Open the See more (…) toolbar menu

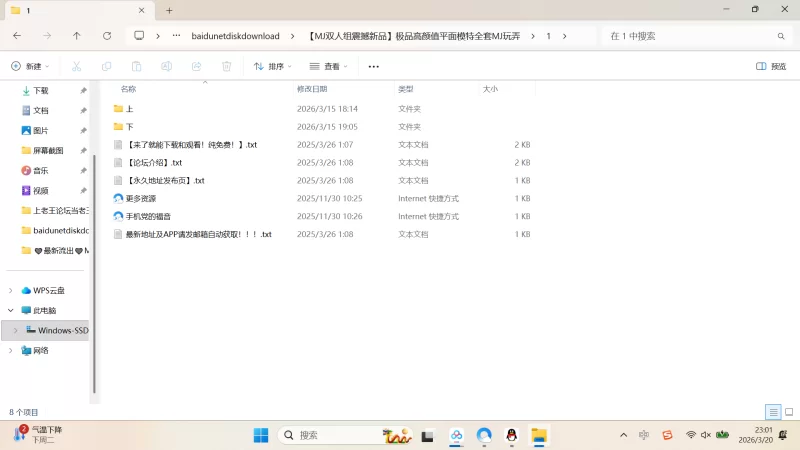374,66
